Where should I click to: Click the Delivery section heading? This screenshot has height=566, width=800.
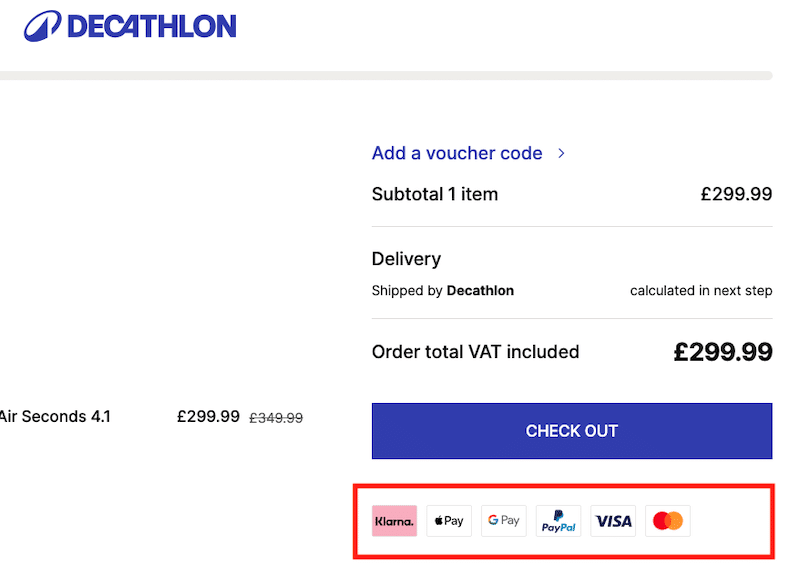pyautogui.click(x=406, y=258)
